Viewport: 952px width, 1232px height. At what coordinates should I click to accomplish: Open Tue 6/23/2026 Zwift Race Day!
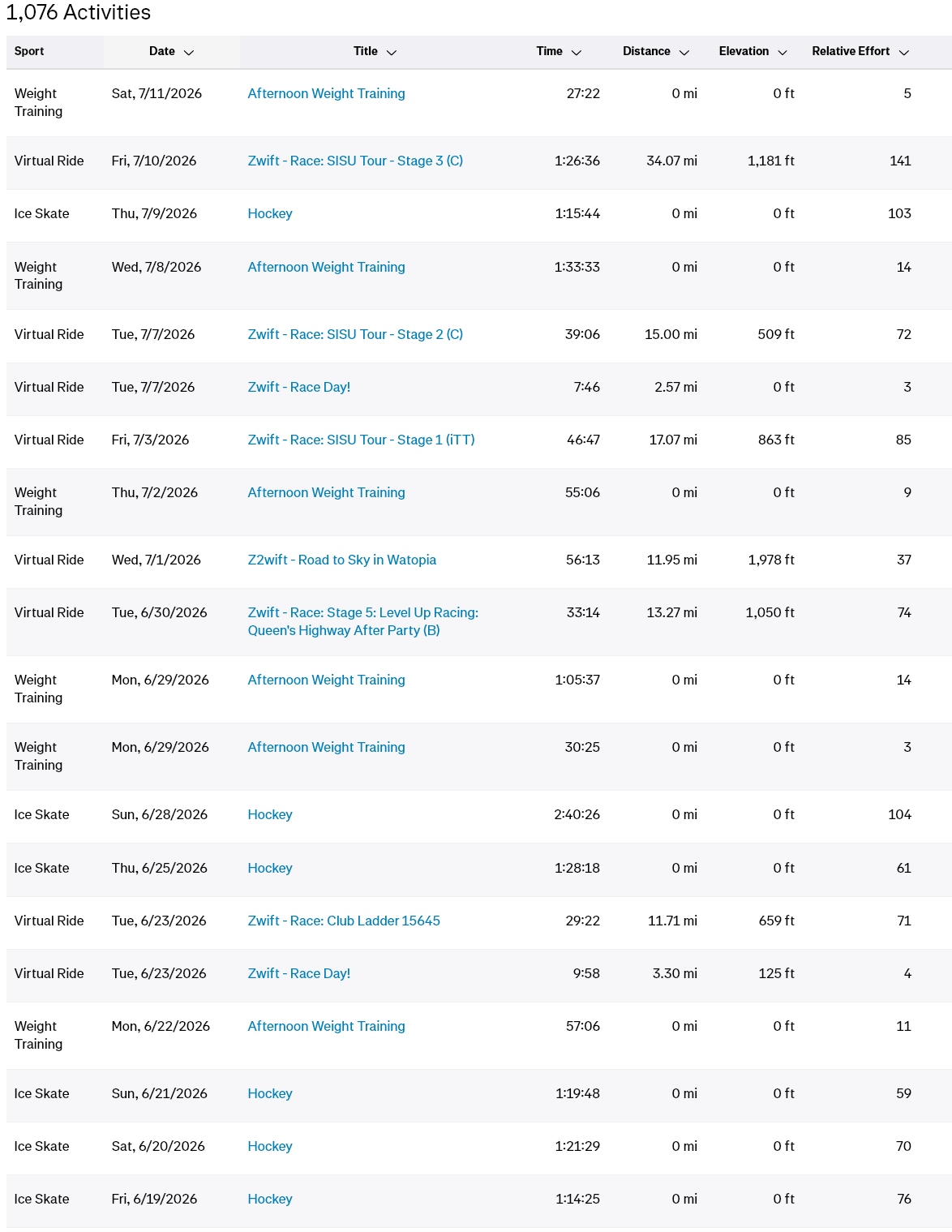tap(299, 973)
